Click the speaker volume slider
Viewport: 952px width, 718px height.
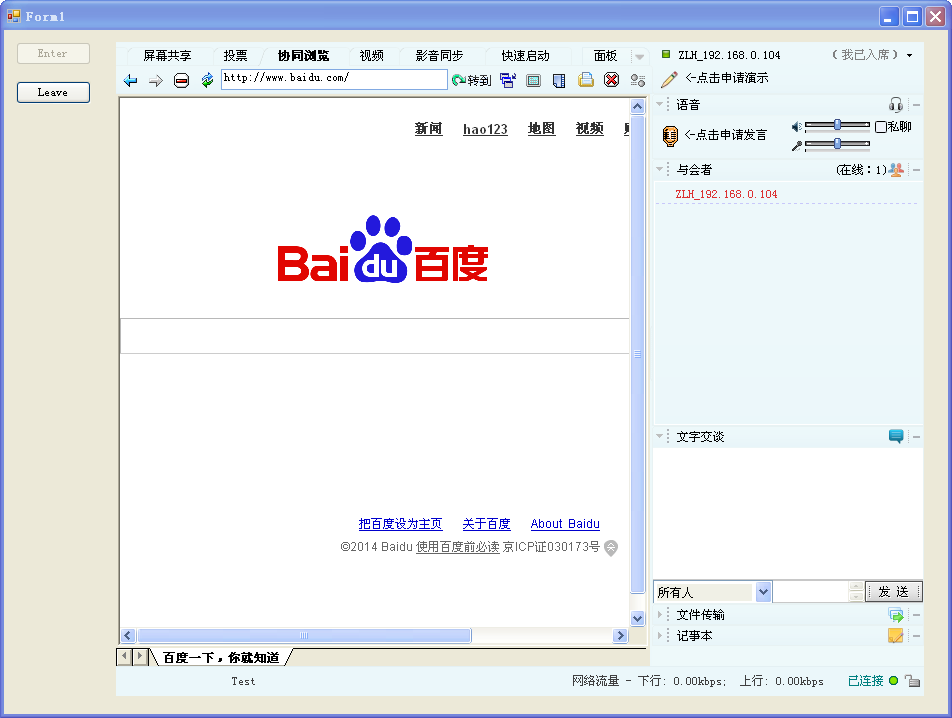pyautogui.click(x=837, y=125)
